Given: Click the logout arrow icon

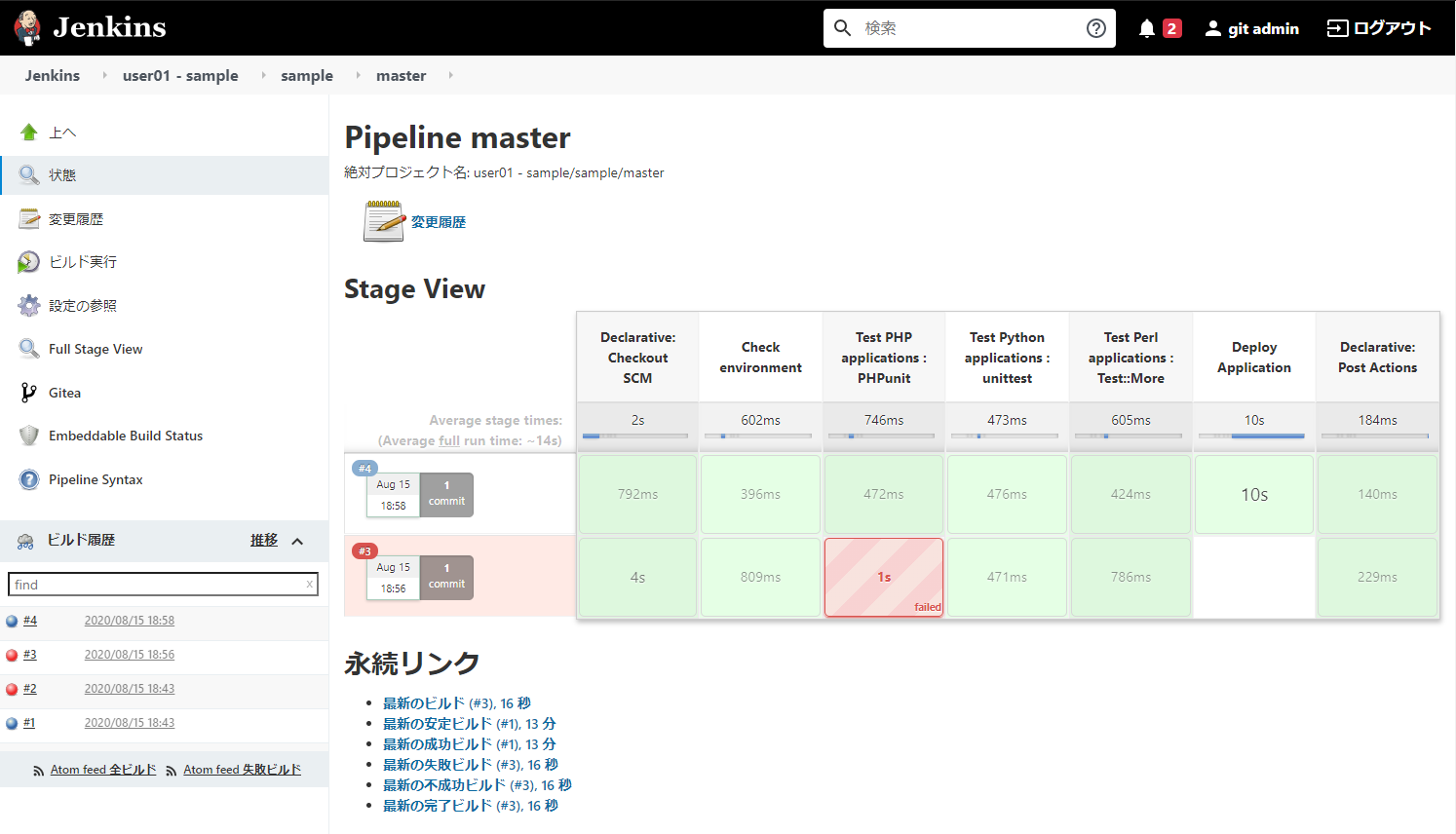Looking at the screenshot, I should click(1338, 28).
